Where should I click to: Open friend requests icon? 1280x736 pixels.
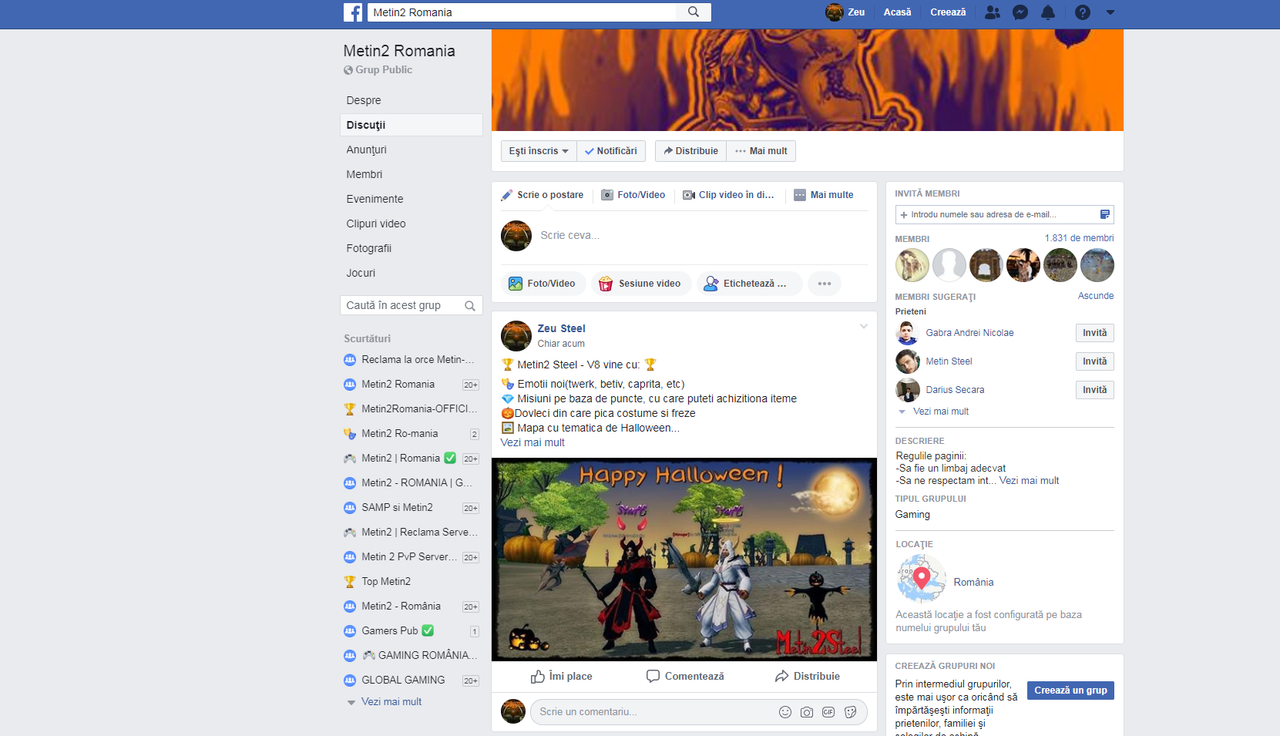(x=992, y=12)
